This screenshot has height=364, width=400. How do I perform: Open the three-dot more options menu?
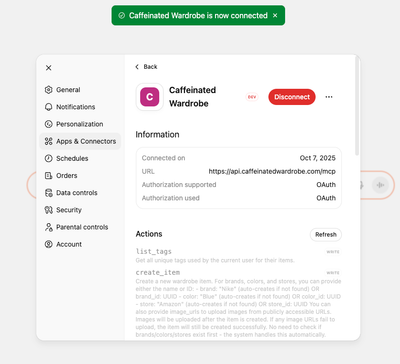[329, 97]
